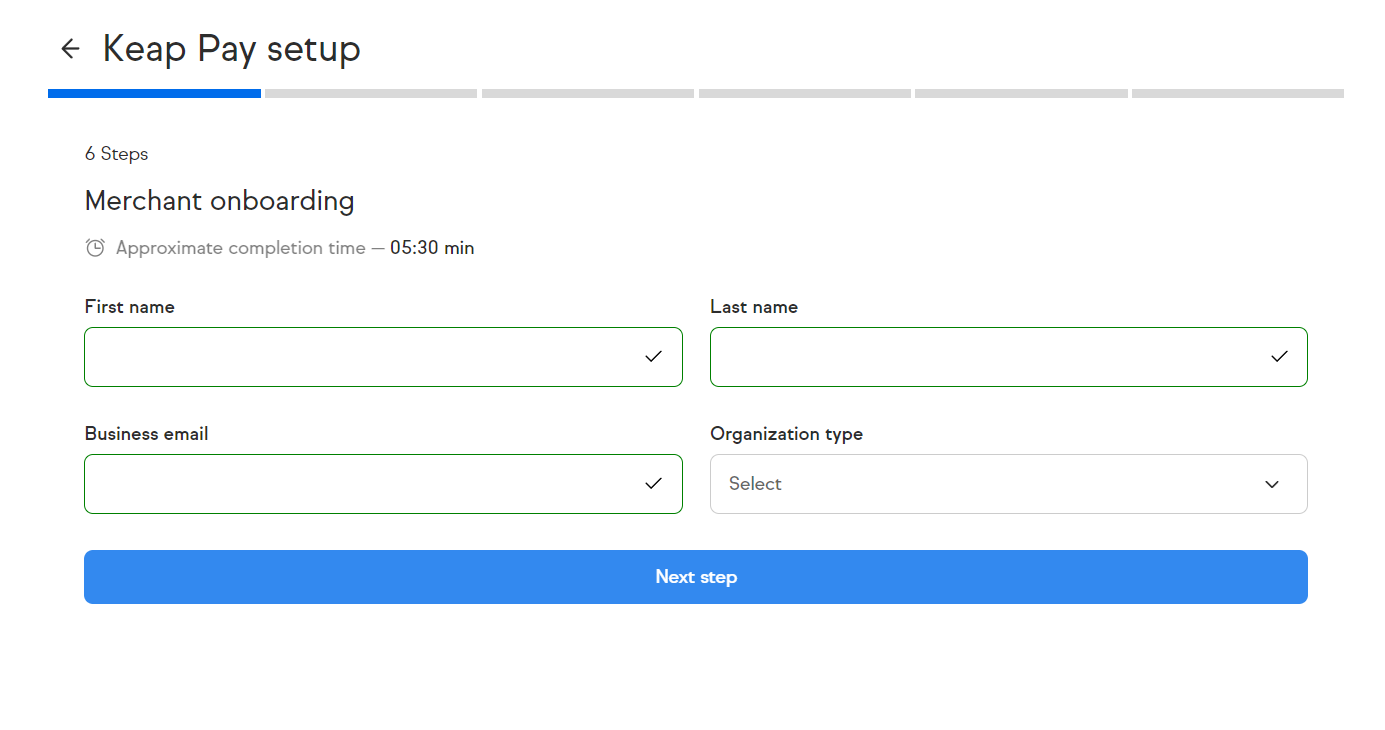
Task: Click the Organization type label
Action: (x=786, y=434)
